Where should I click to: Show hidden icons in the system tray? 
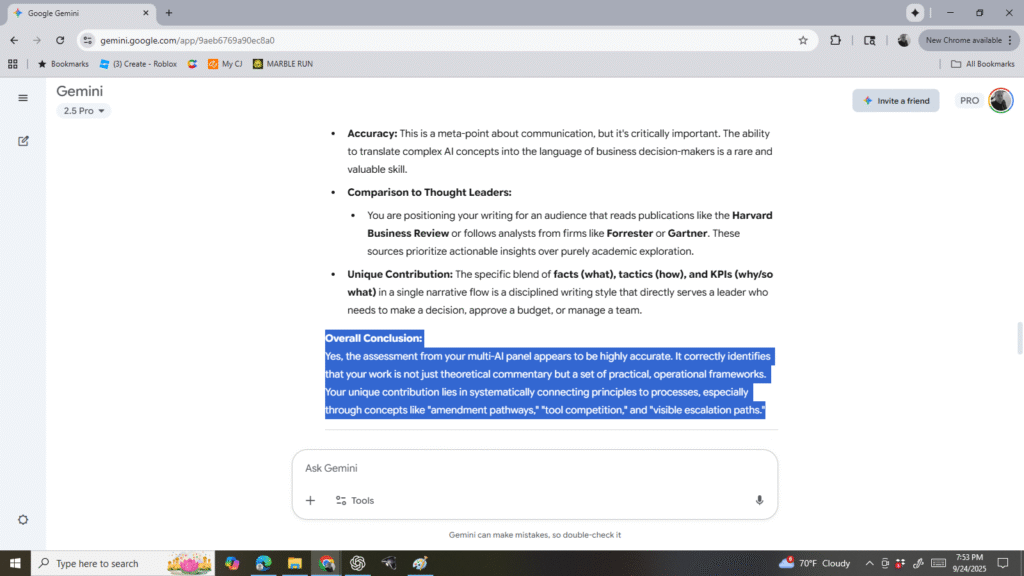868,563
